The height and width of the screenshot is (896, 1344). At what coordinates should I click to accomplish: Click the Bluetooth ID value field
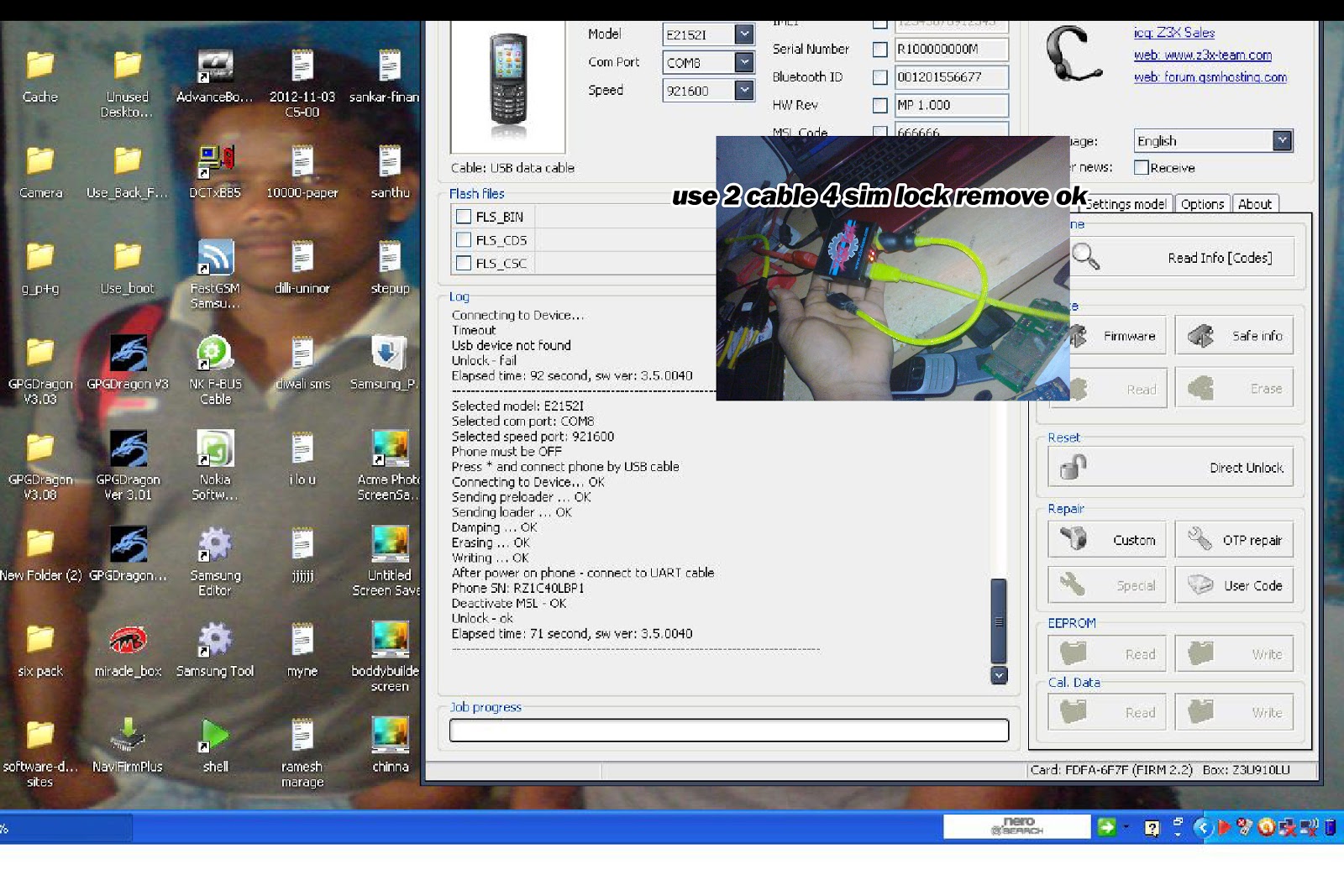[952, 77]
